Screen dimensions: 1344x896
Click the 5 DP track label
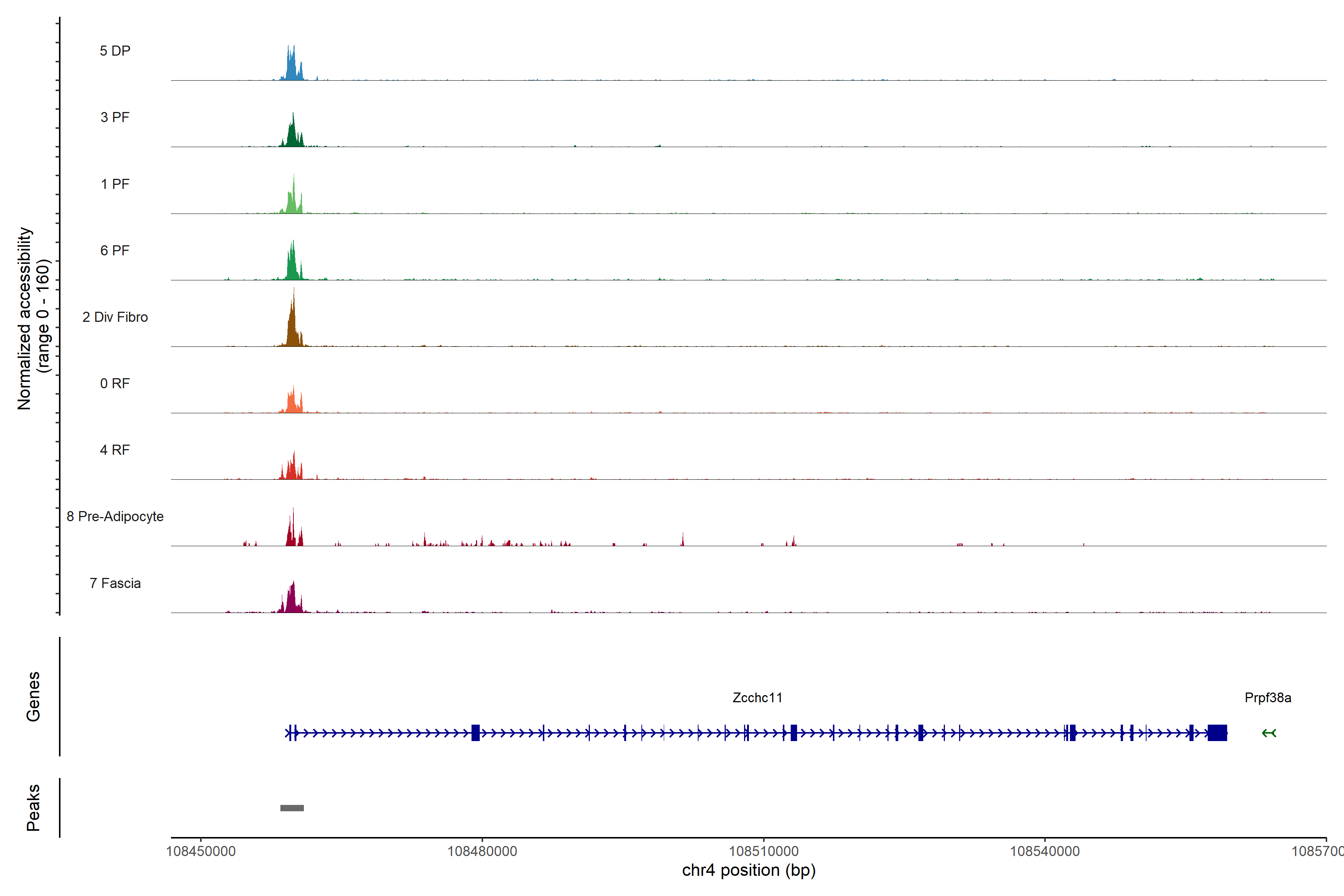tap(115, 51)
